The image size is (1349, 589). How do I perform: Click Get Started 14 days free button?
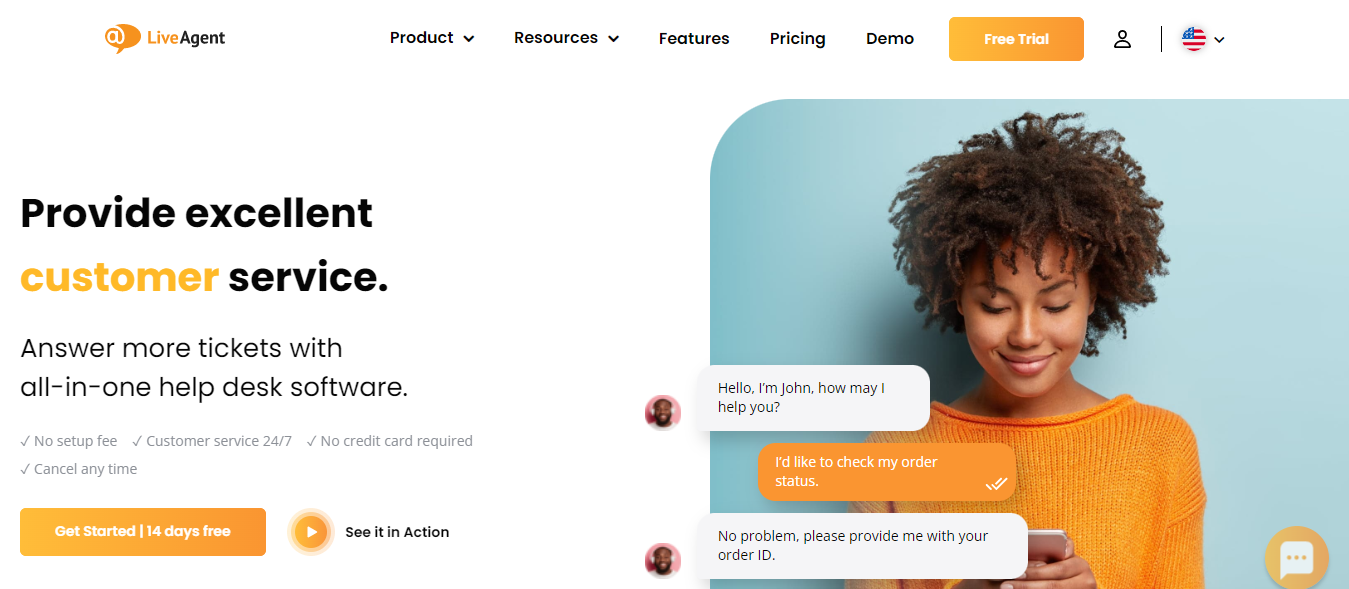tap(143, 532)
